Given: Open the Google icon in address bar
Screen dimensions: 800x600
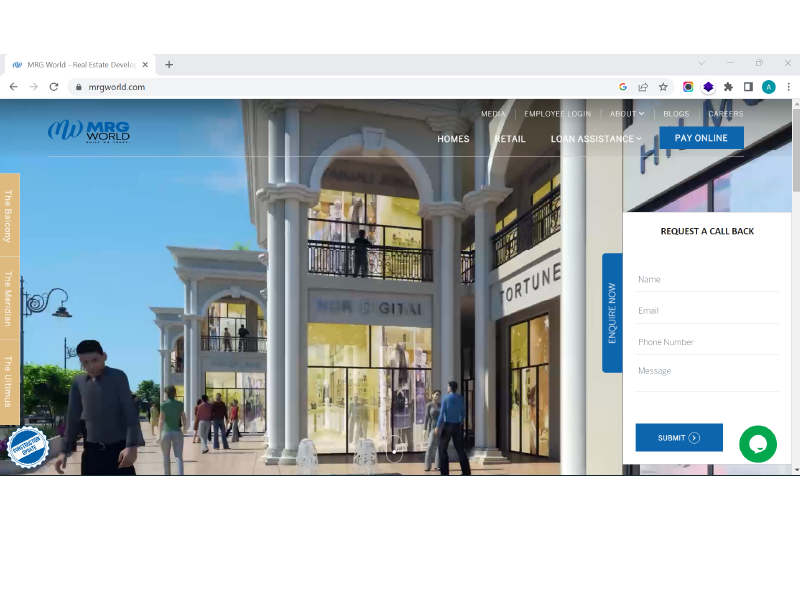Looking at the screenshot, I should 623,87.
